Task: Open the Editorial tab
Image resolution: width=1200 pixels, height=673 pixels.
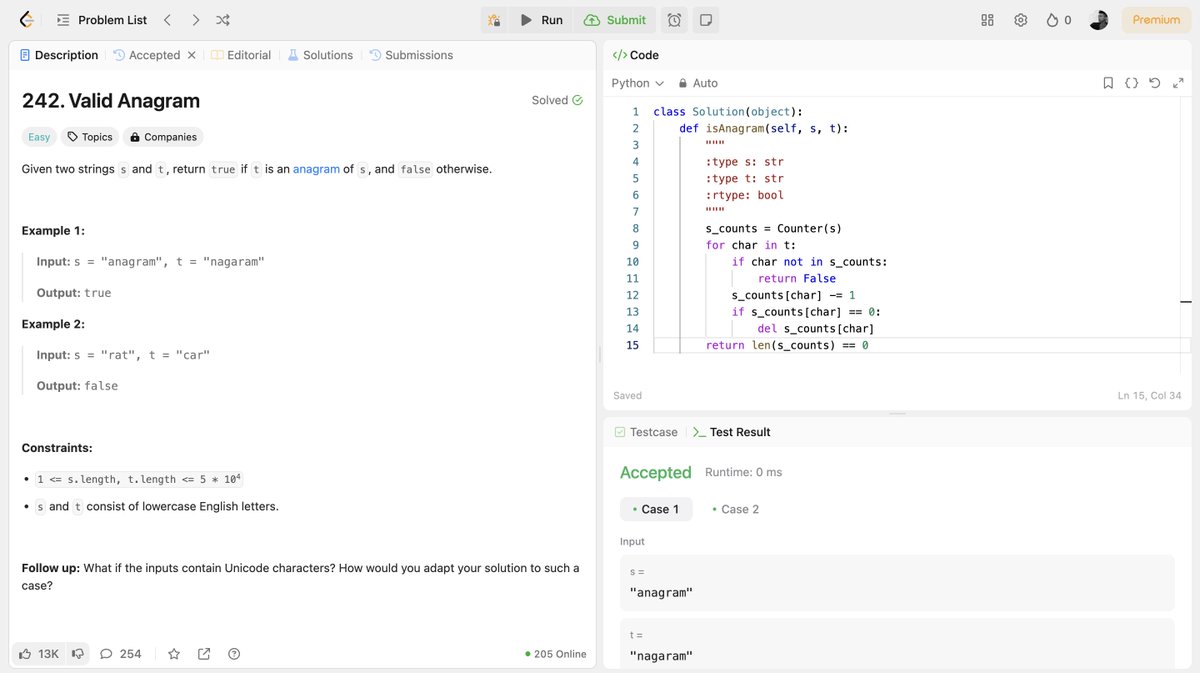Action: 241,55
